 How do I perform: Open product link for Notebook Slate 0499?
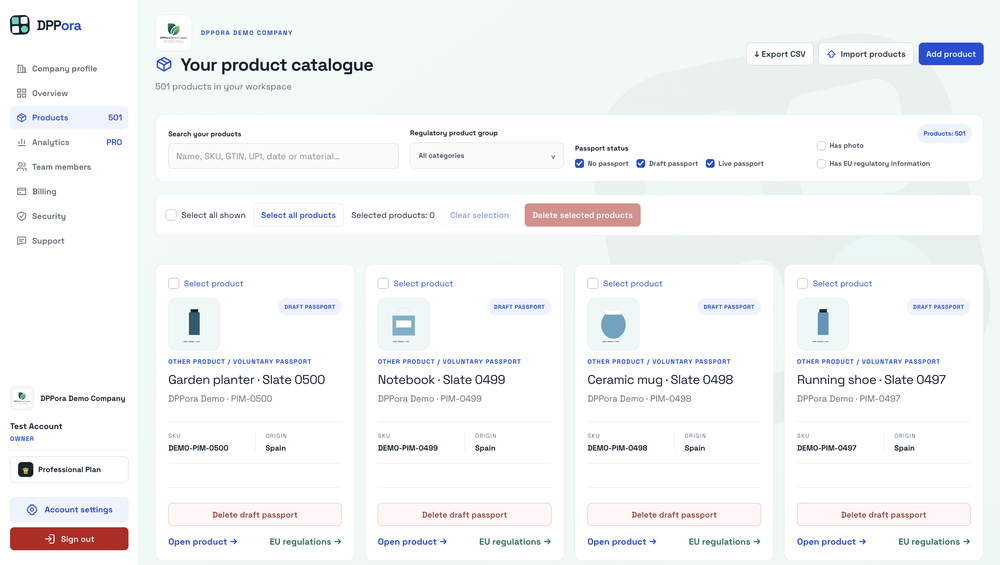pos(412,542)
